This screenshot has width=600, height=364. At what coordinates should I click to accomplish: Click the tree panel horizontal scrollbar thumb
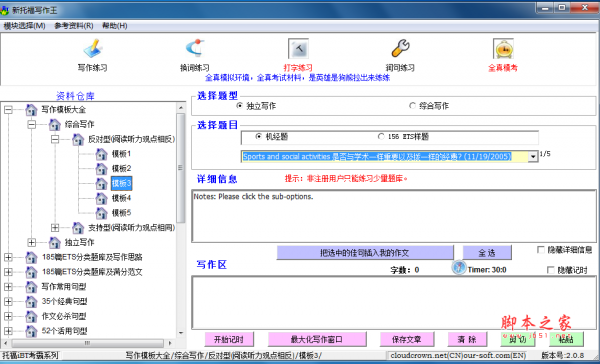click(x=88, y=343)
